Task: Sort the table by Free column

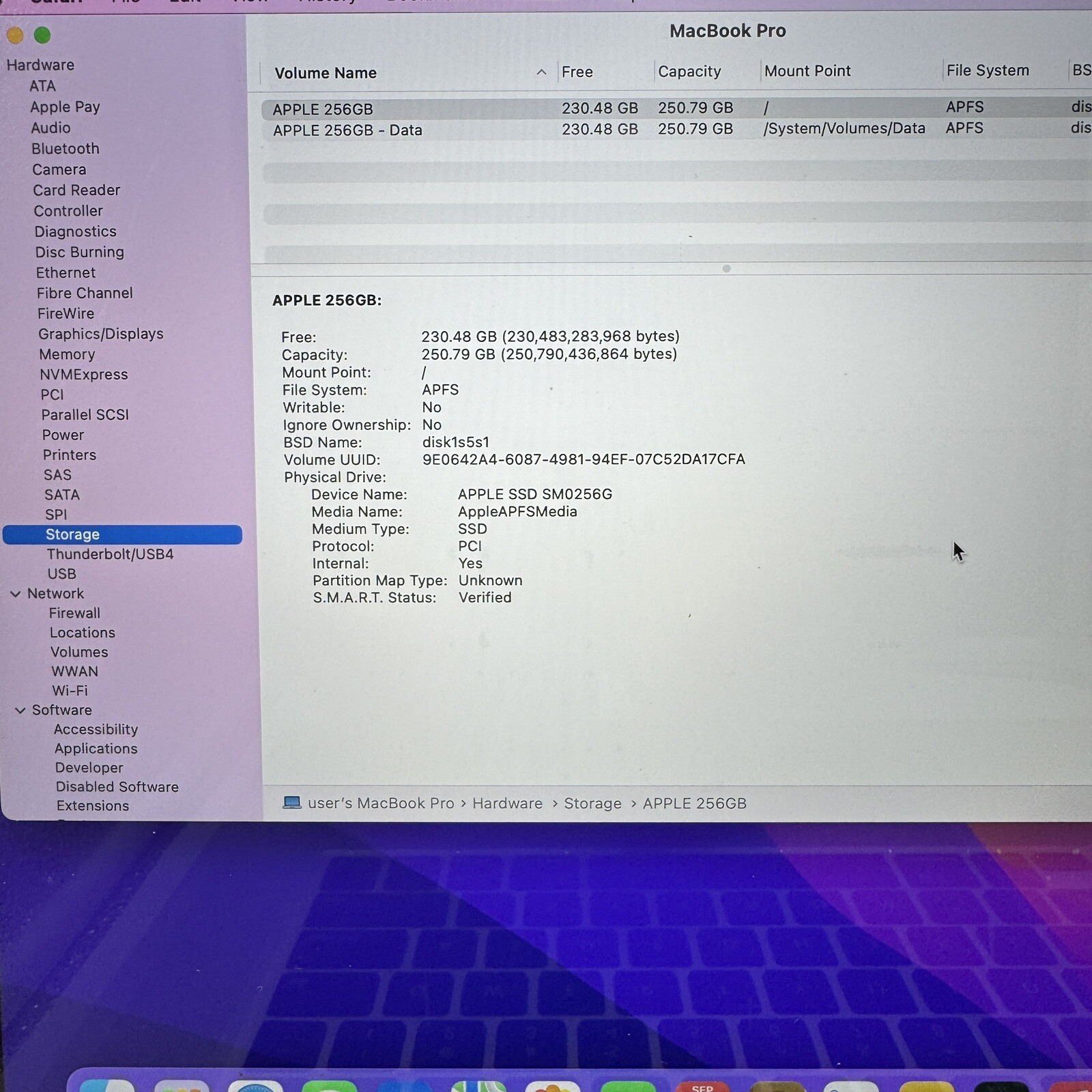Action: [577, 72]
